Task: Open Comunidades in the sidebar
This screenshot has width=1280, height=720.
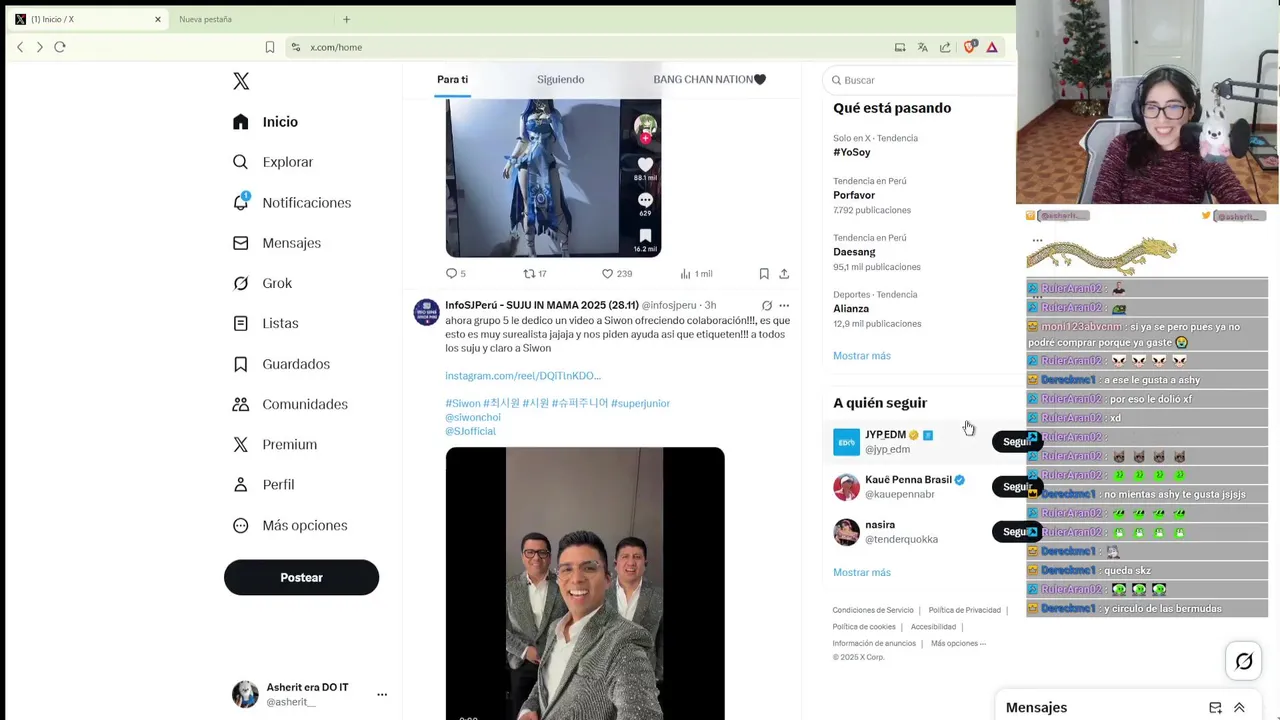Action: [x=290, y=404]
